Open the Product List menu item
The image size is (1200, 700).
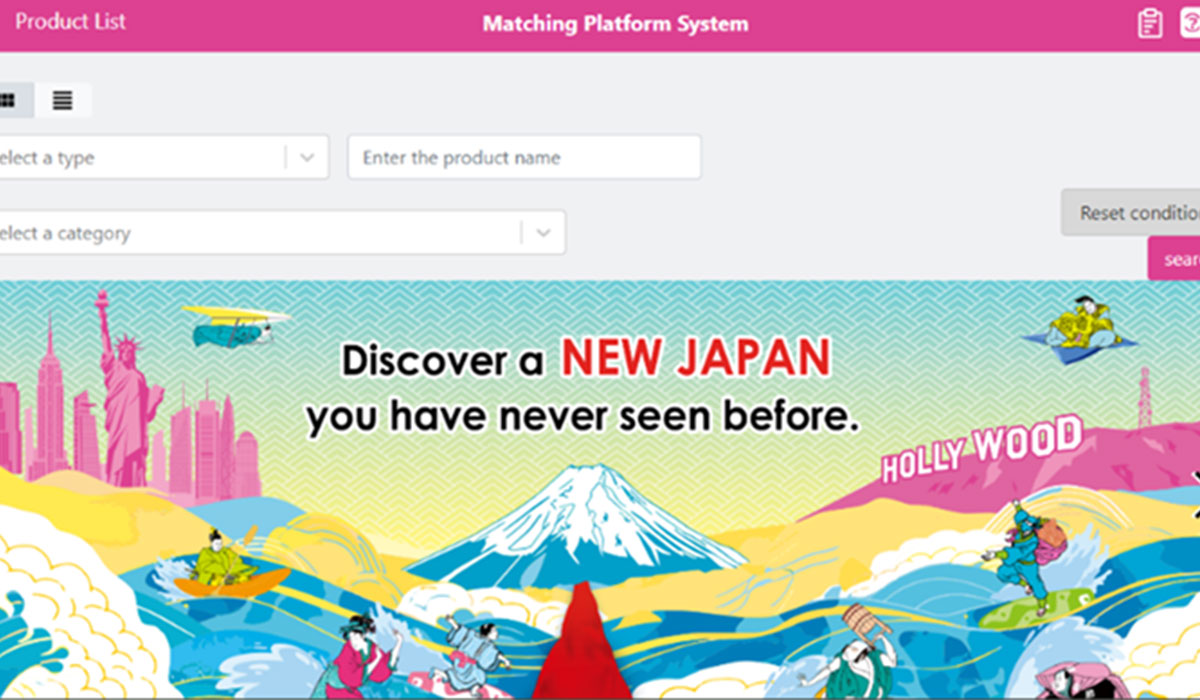(70, 21)
